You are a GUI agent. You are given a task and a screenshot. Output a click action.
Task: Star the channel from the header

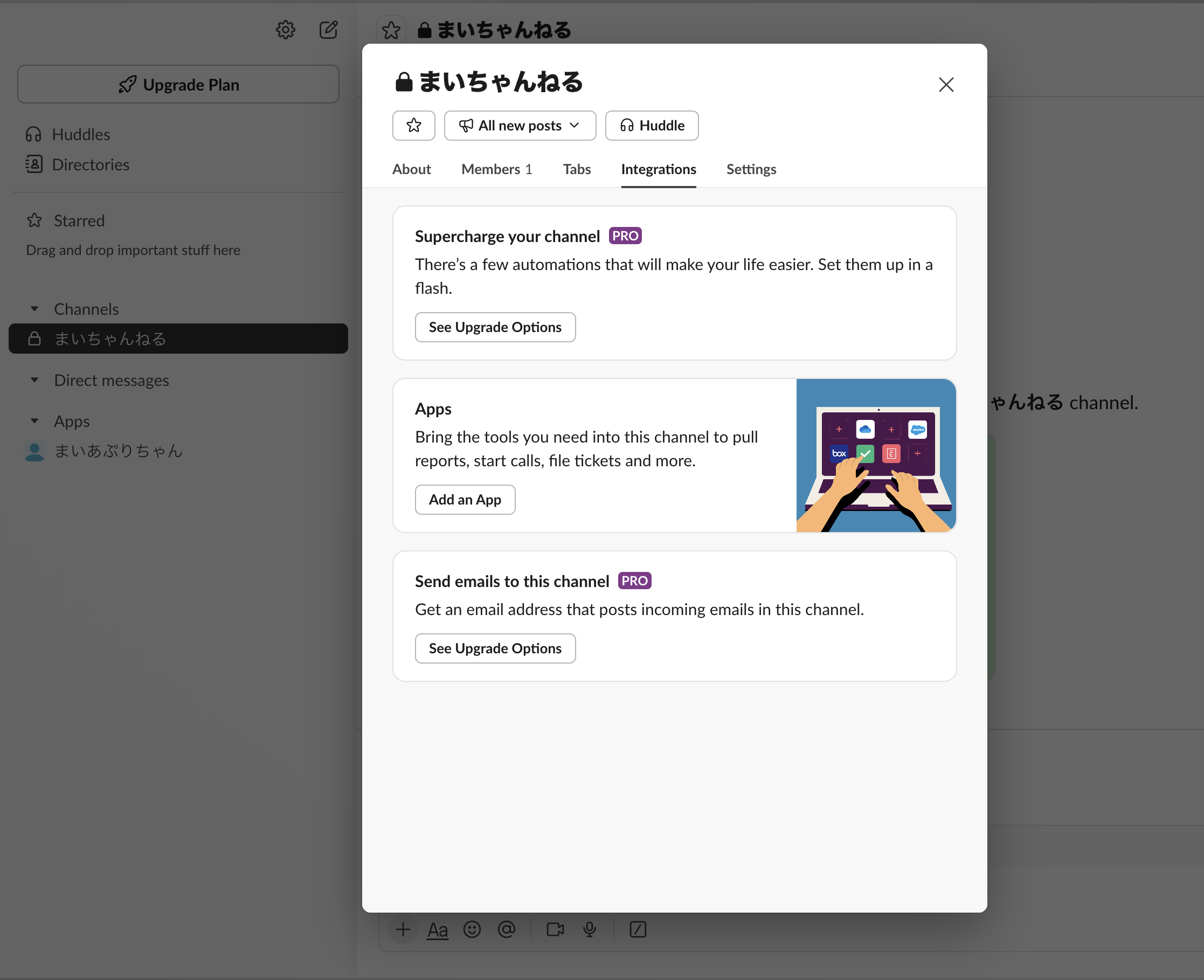(x=391, y=30)
